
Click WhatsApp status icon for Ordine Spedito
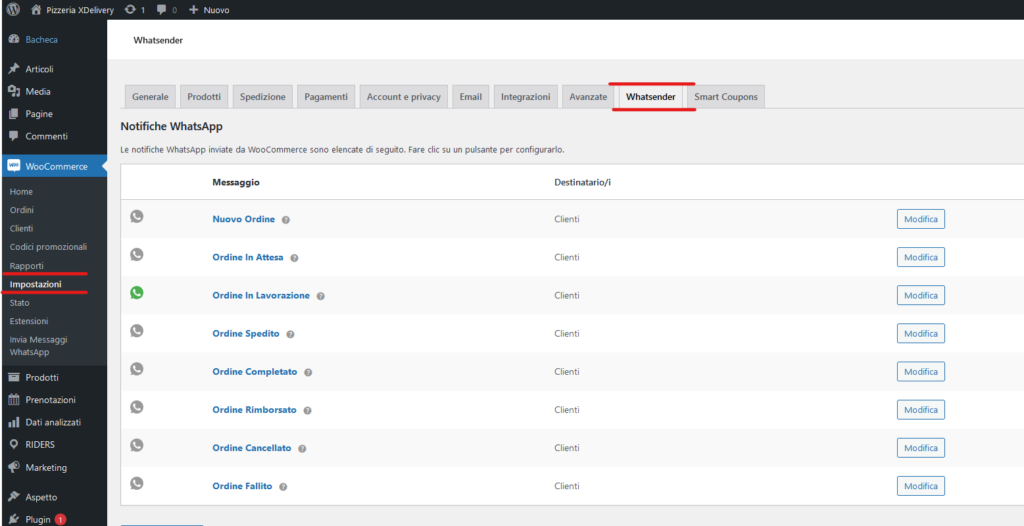(x=136, y=331)
